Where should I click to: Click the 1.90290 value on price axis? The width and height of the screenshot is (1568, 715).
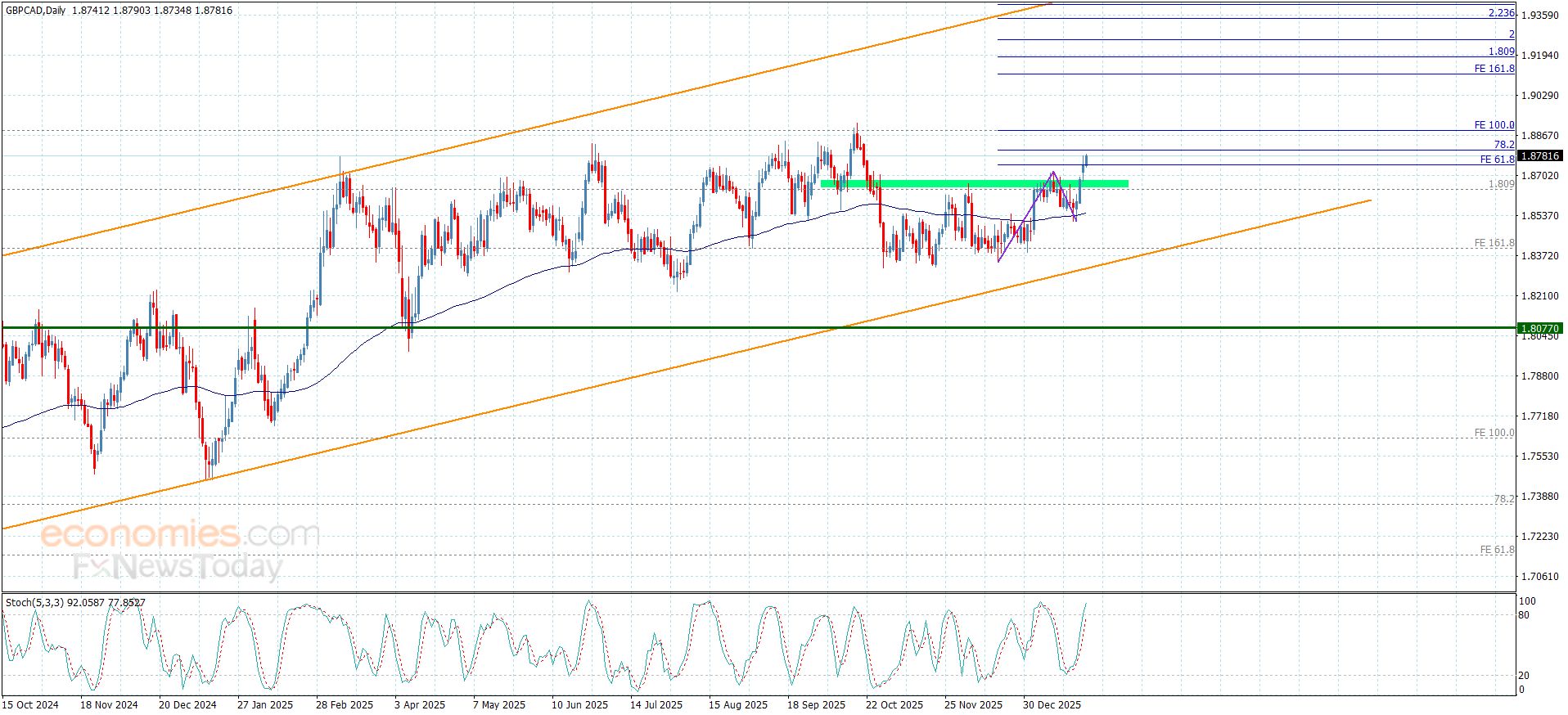point(1539,96)
